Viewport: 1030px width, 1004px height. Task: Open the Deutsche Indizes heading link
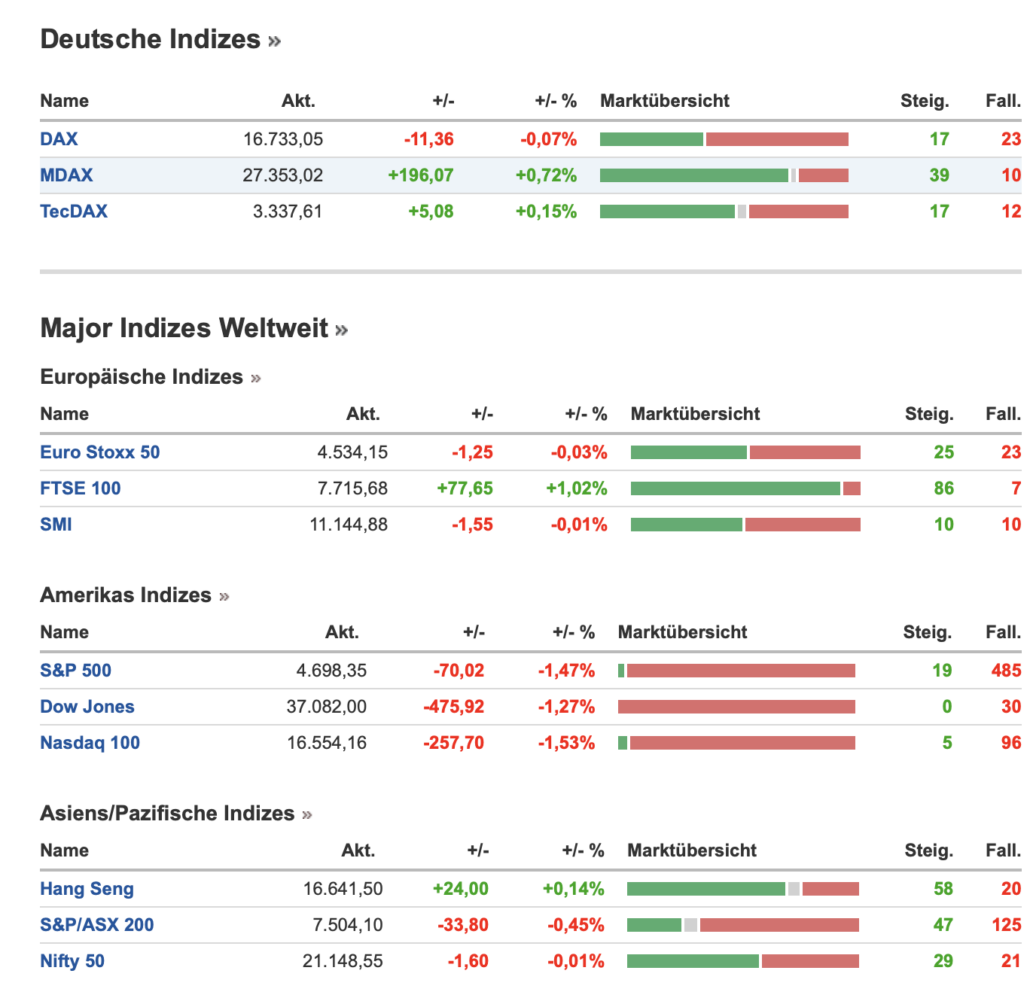point(160,40)
